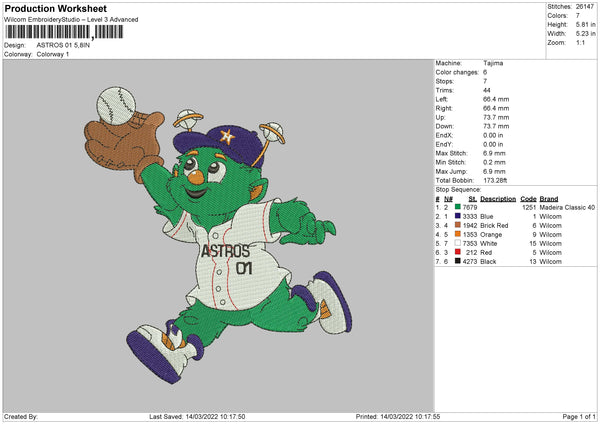This screenshot has height=424, width=600.
Task: Click the design barcode
Action: click(64, 32)
